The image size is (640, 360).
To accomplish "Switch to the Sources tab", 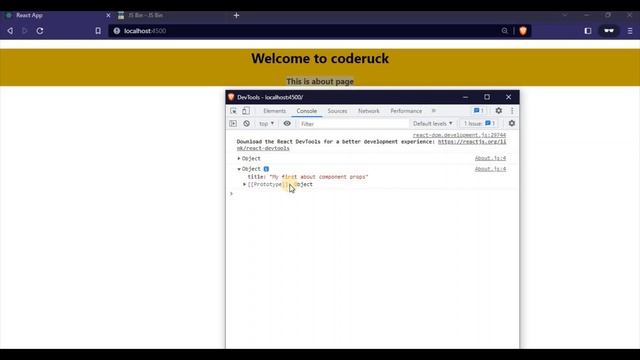I will 337,111.
